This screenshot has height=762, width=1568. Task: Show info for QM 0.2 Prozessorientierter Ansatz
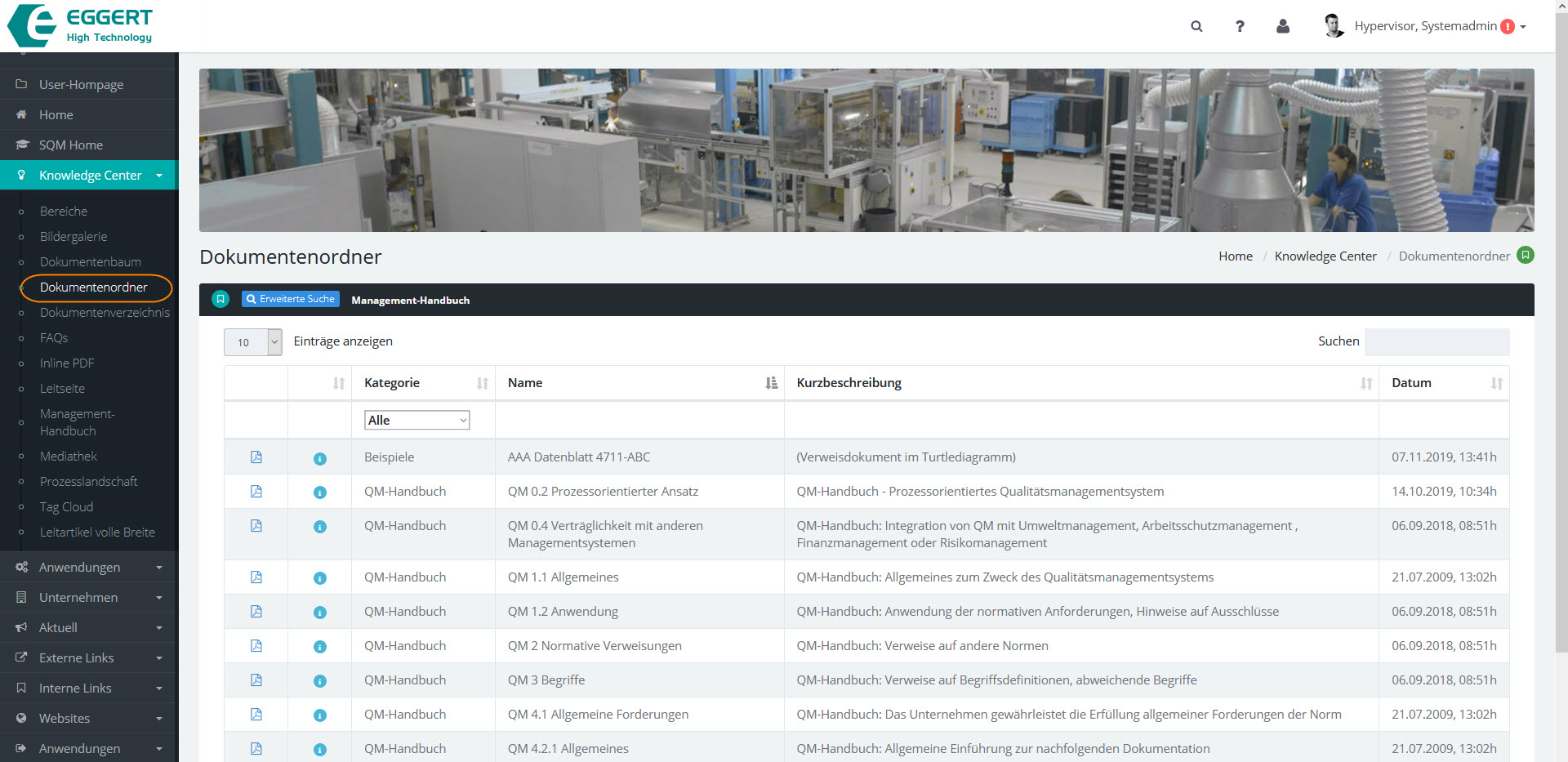coord(320,492)
